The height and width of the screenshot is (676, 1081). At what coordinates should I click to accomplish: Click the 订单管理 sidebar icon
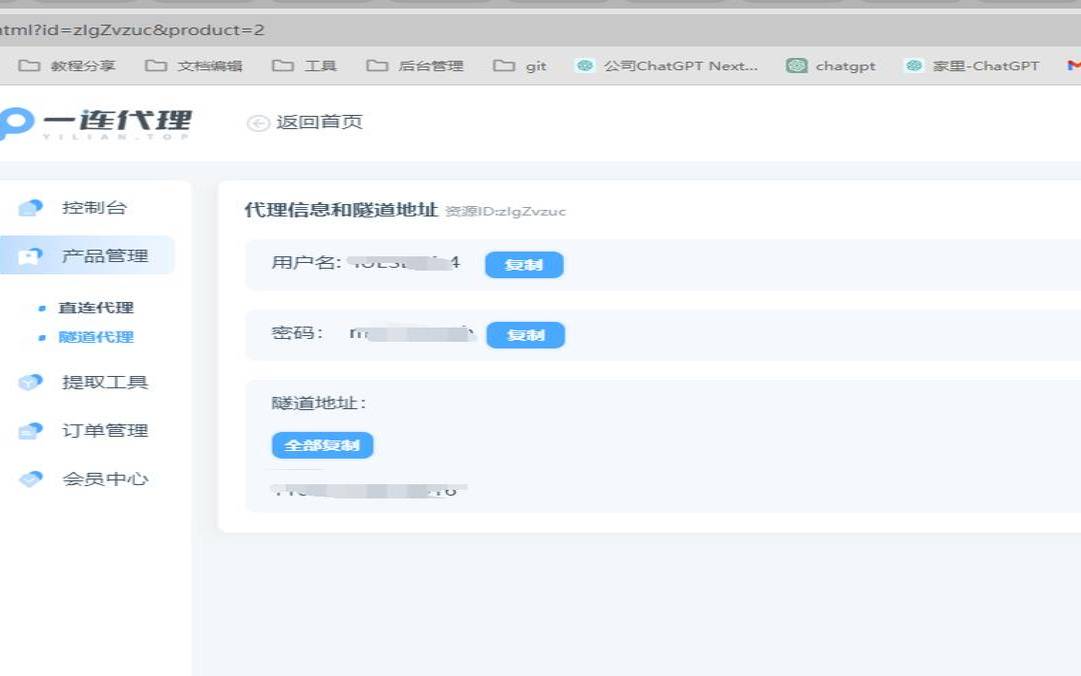[x=30, y=431]
